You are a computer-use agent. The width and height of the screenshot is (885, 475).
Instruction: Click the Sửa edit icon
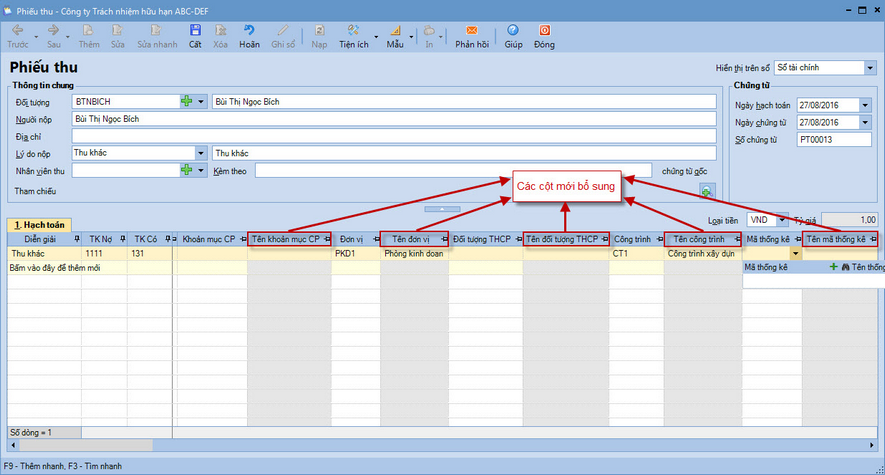pyautogui.click(x=117, y=30)
